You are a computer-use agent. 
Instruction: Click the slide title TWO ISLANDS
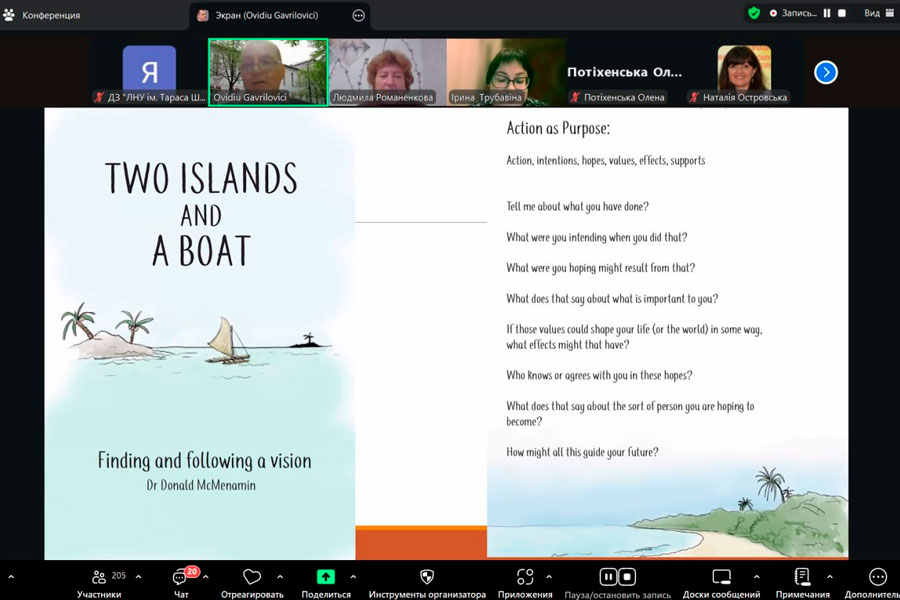click(x=201, y=178)
